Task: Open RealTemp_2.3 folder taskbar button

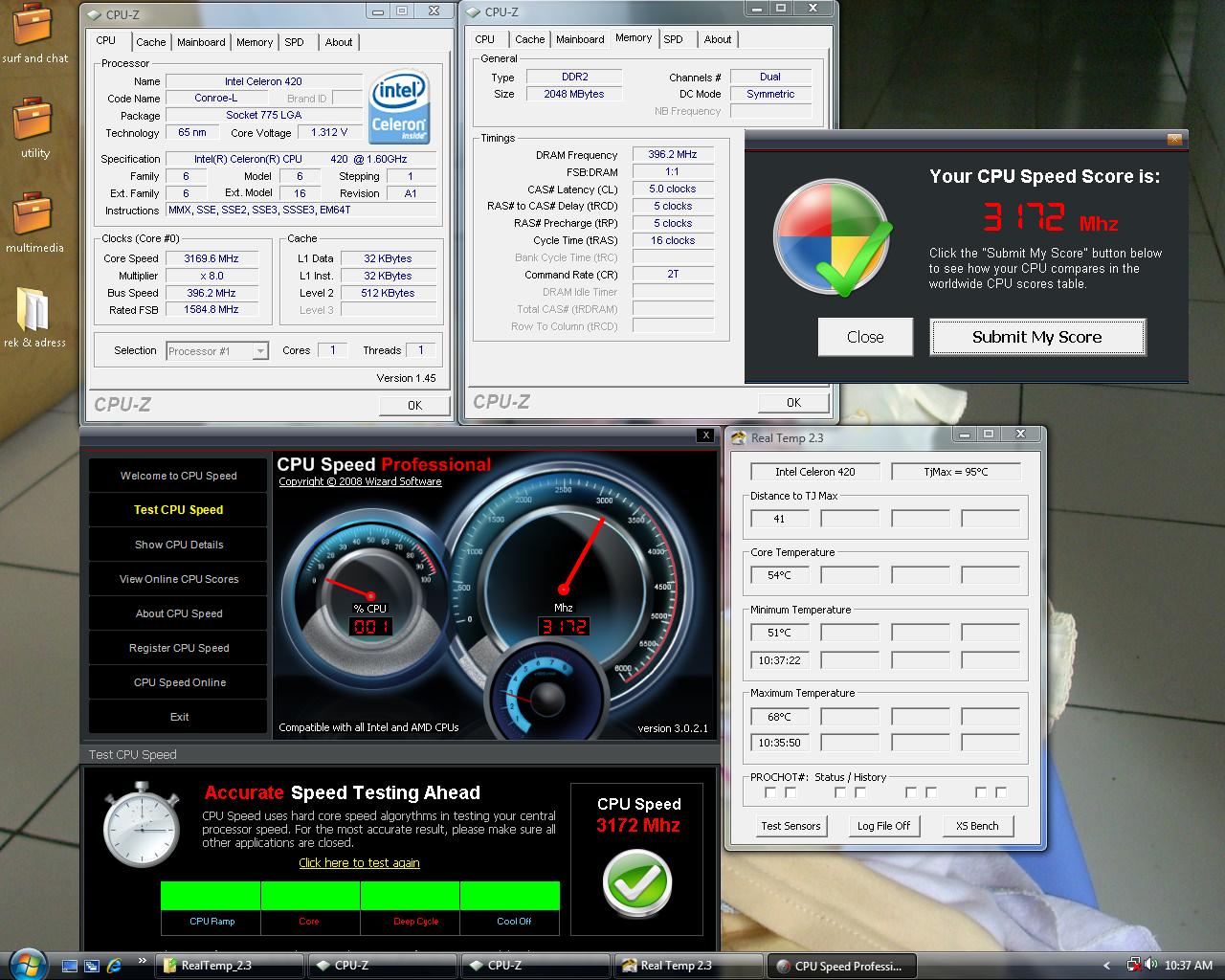Action: tap(230, 966)
